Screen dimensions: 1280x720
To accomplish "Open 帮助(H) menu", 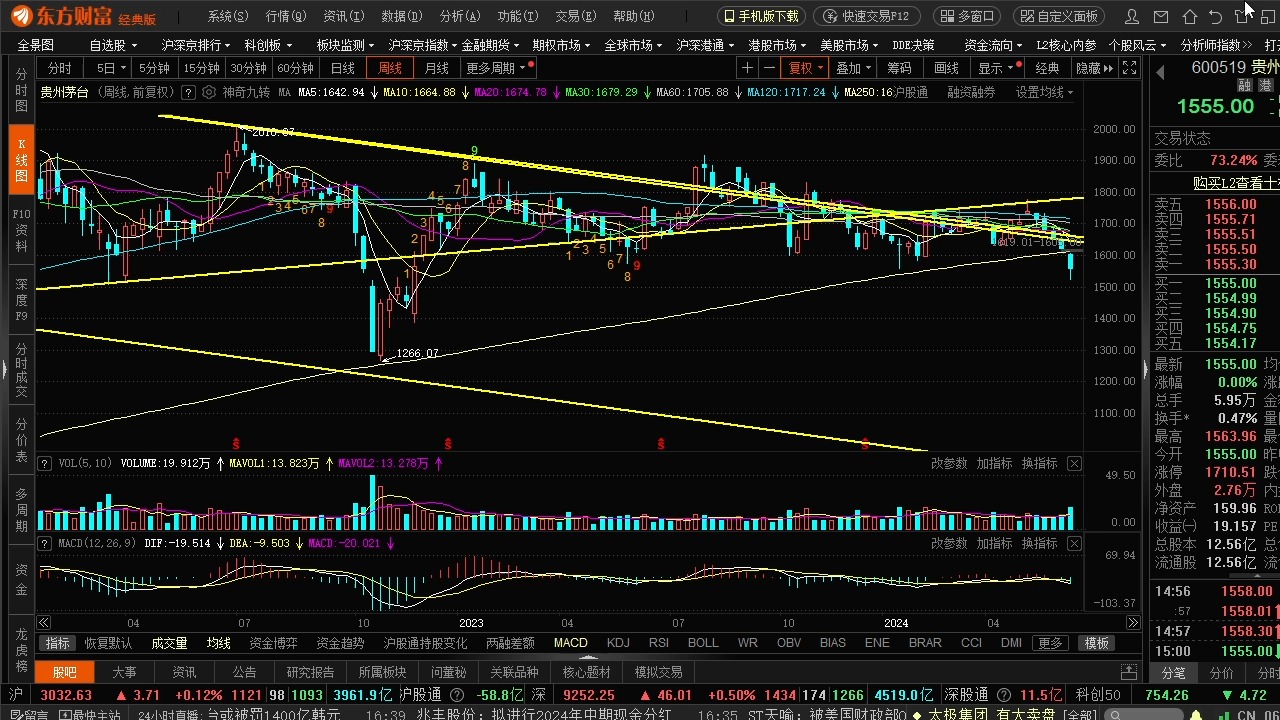I will 633,16.
